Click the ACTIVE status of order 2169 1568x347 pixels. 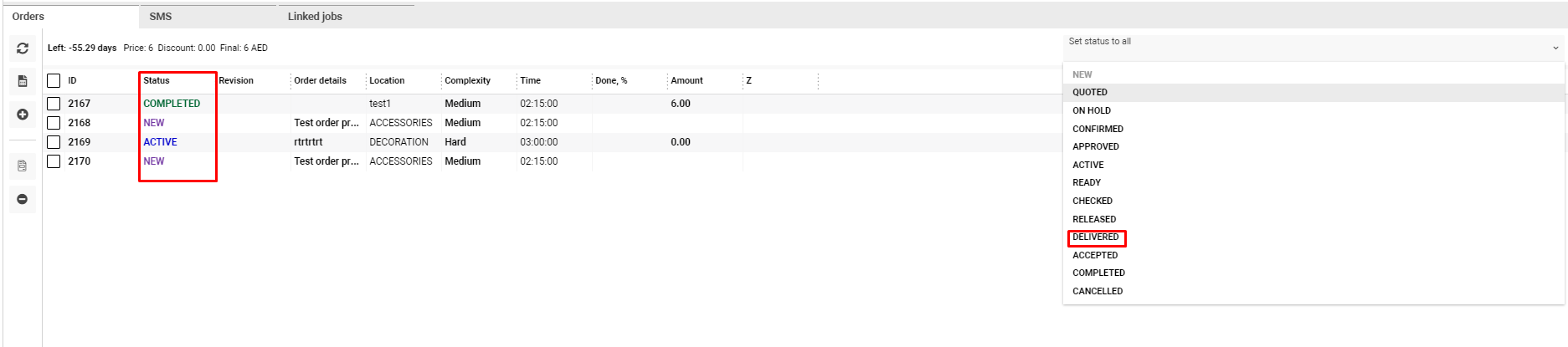(x=160, y=142)
